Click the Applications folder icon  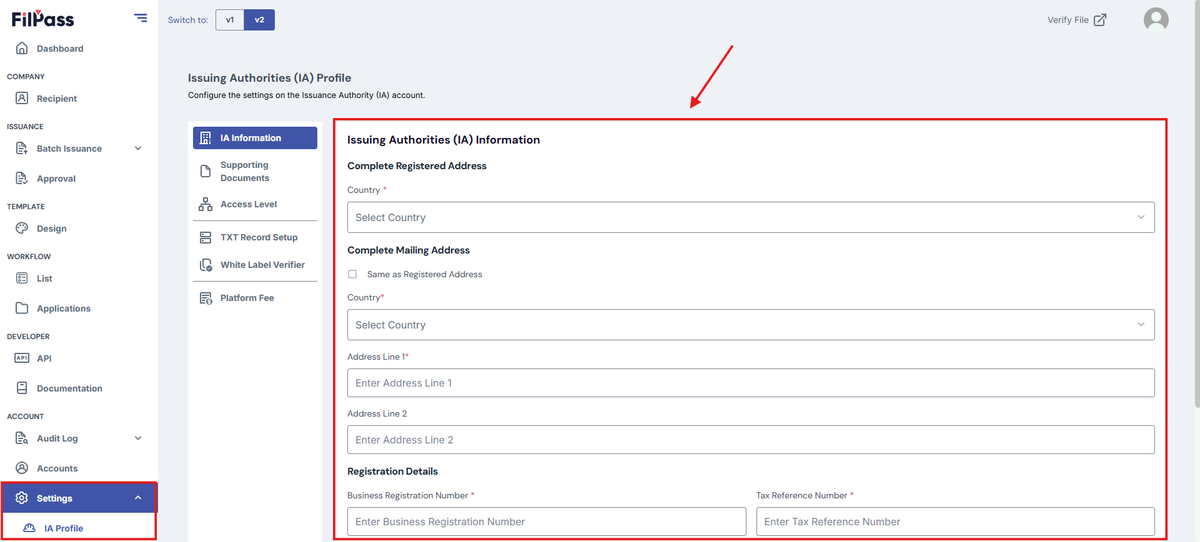click(x=22, y=308)
